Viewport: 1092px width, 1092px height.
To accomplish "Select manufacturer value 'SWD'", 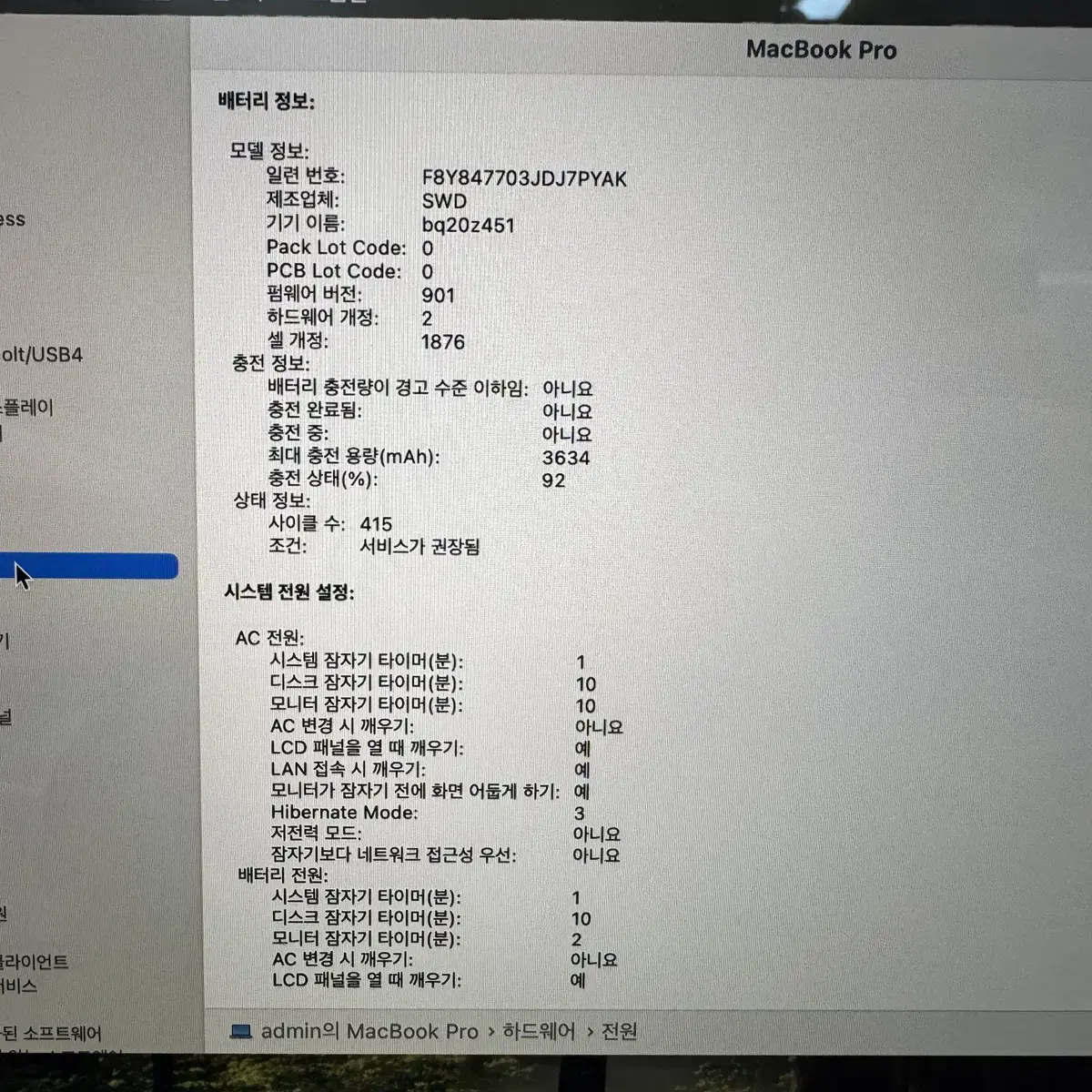I will (x=444, y=201).
